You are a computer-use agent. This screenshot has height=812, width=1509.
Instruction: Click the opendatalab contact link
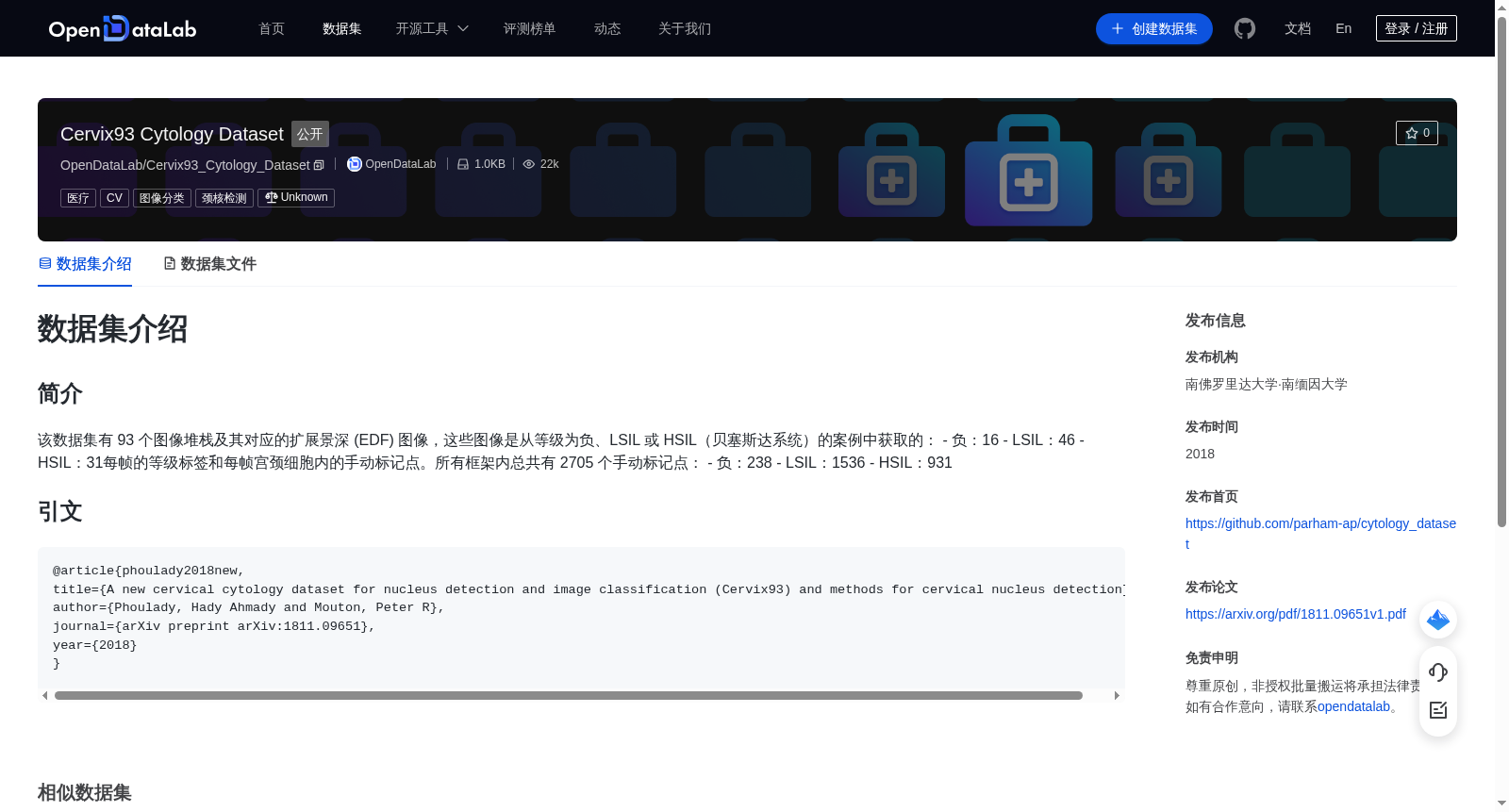coord(1353,706)
